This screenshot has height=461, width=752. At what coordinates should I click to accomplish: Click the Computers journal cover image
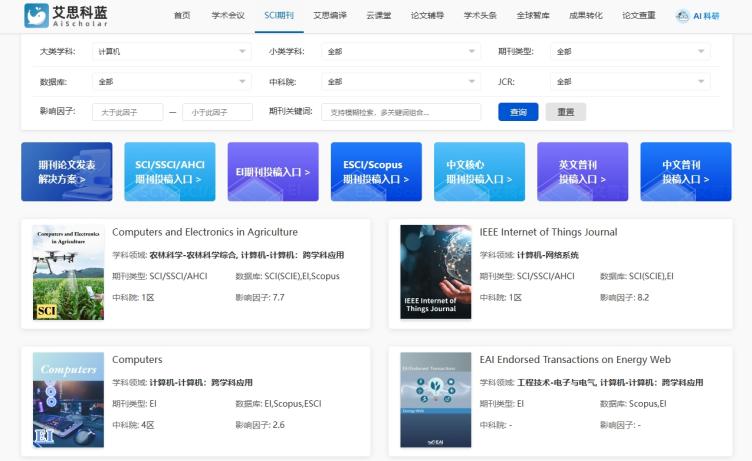pyautogui.click(x=68, y=399)
